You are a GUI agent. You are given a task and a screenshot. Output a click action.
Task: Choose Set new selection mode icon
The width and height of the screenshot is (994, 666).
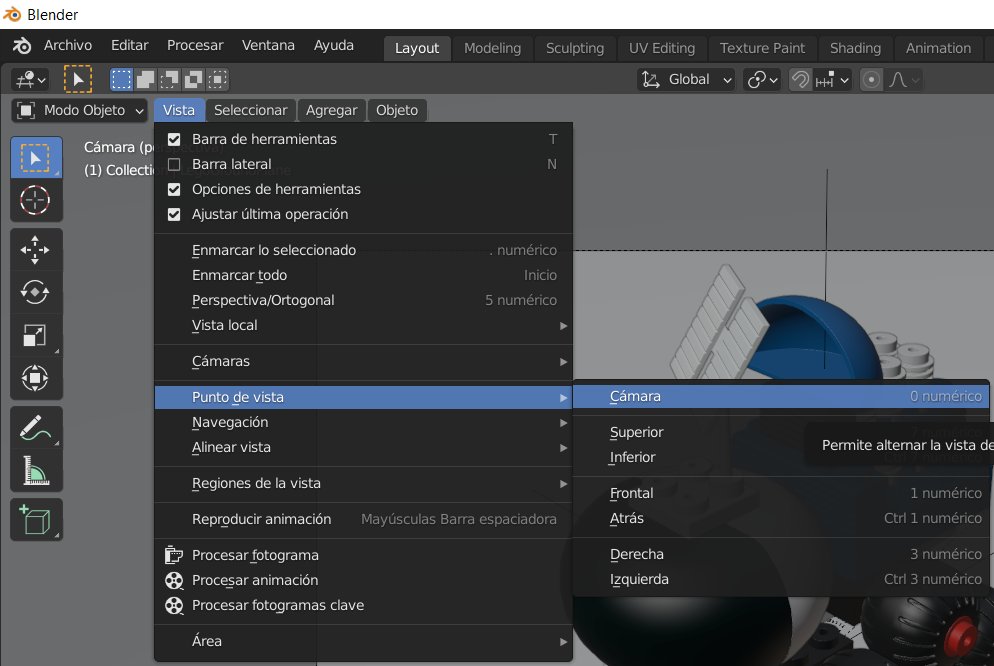coord(121,80)
